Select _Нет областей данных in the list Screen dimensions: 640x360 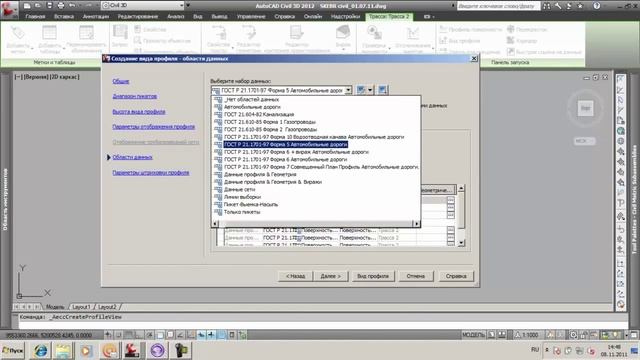251,99
